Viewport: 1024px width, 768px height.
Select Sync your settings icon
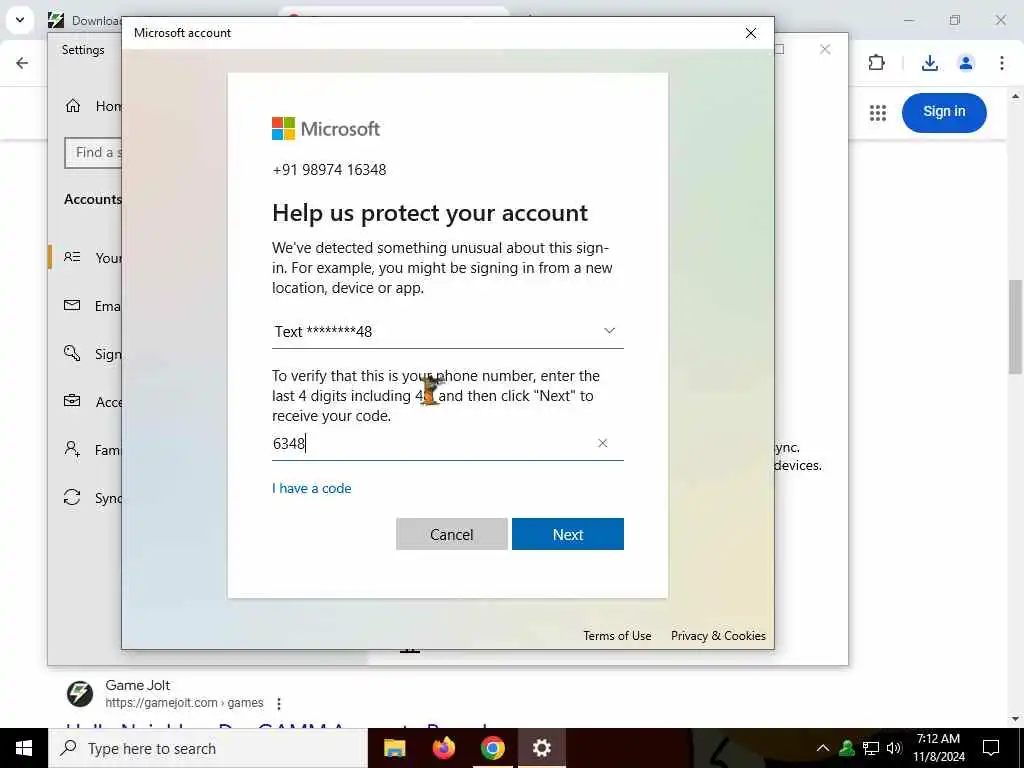pos(72,498)
